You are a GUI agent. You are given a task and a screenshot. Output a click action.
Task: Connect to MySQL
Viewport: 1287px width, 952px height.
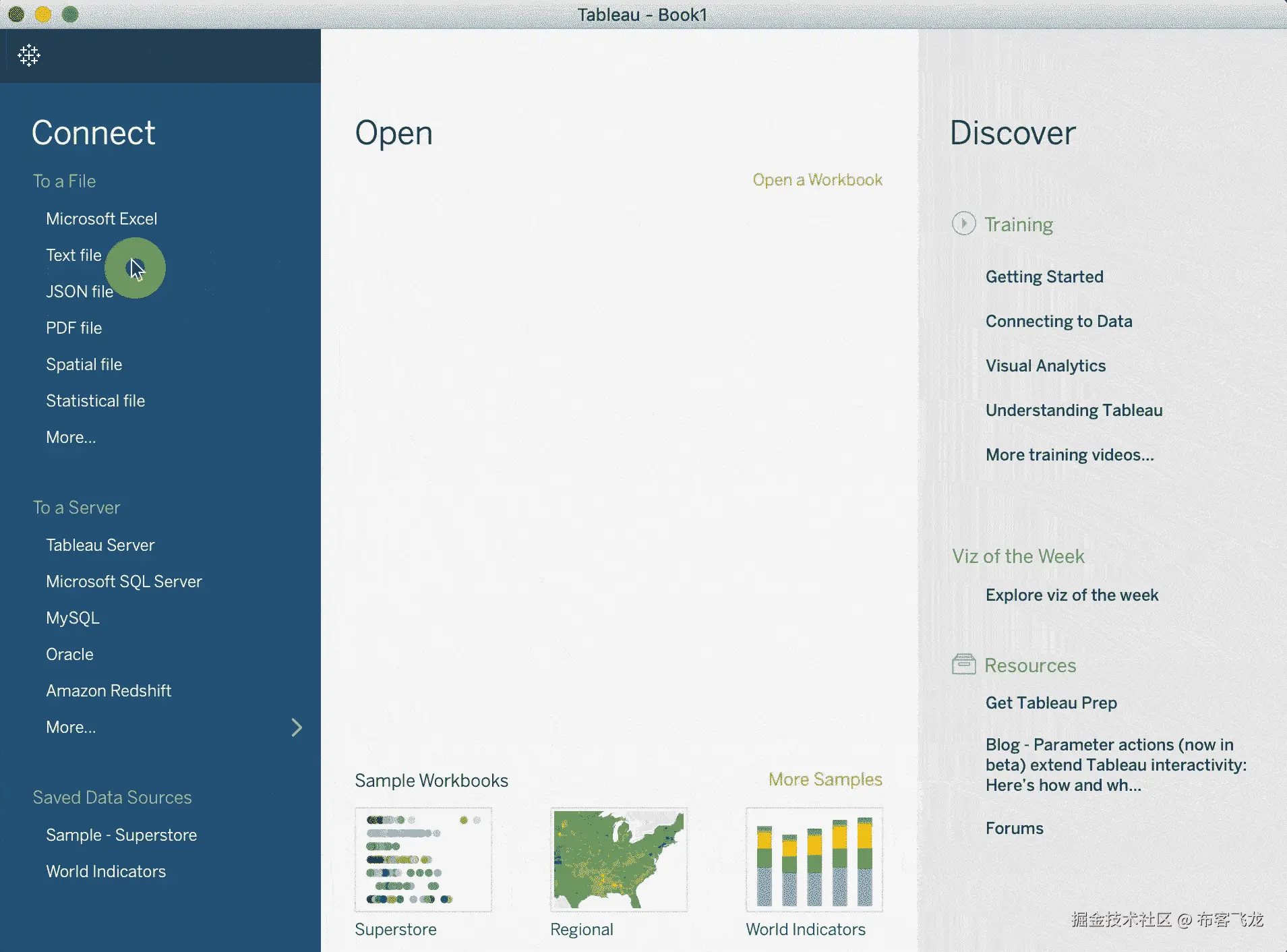73,618
